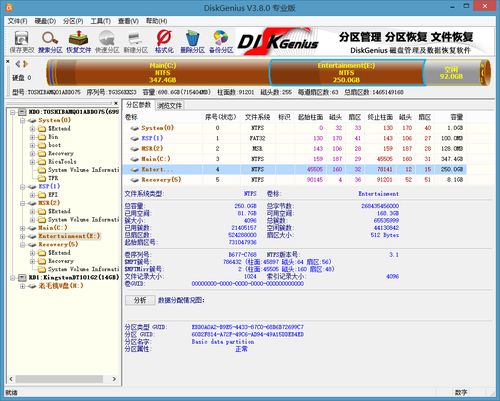Click System(0) drive icon in partition table
Image resolution: width=500 pixels, height=401 pixels.
point(135,128)
